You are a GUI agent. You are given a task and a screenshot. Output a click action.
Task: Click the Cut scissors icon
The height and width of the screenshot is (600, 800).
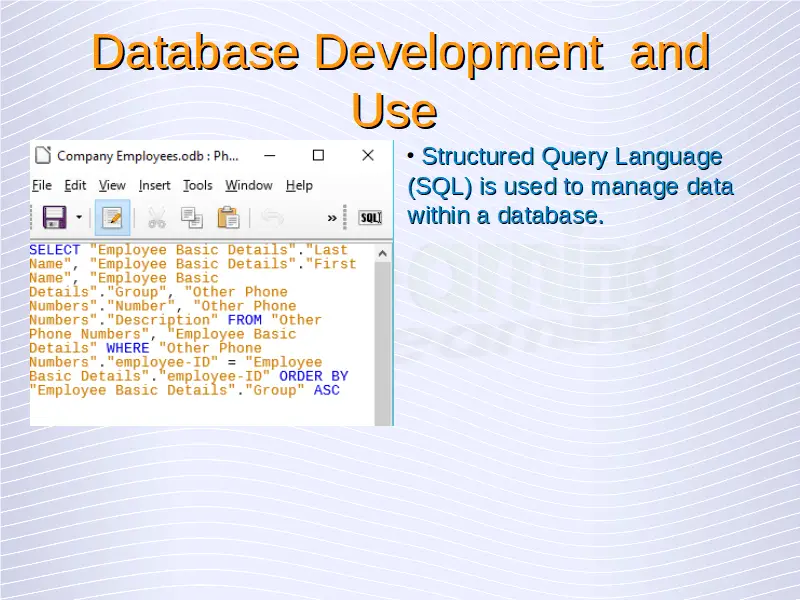[157, 218]
